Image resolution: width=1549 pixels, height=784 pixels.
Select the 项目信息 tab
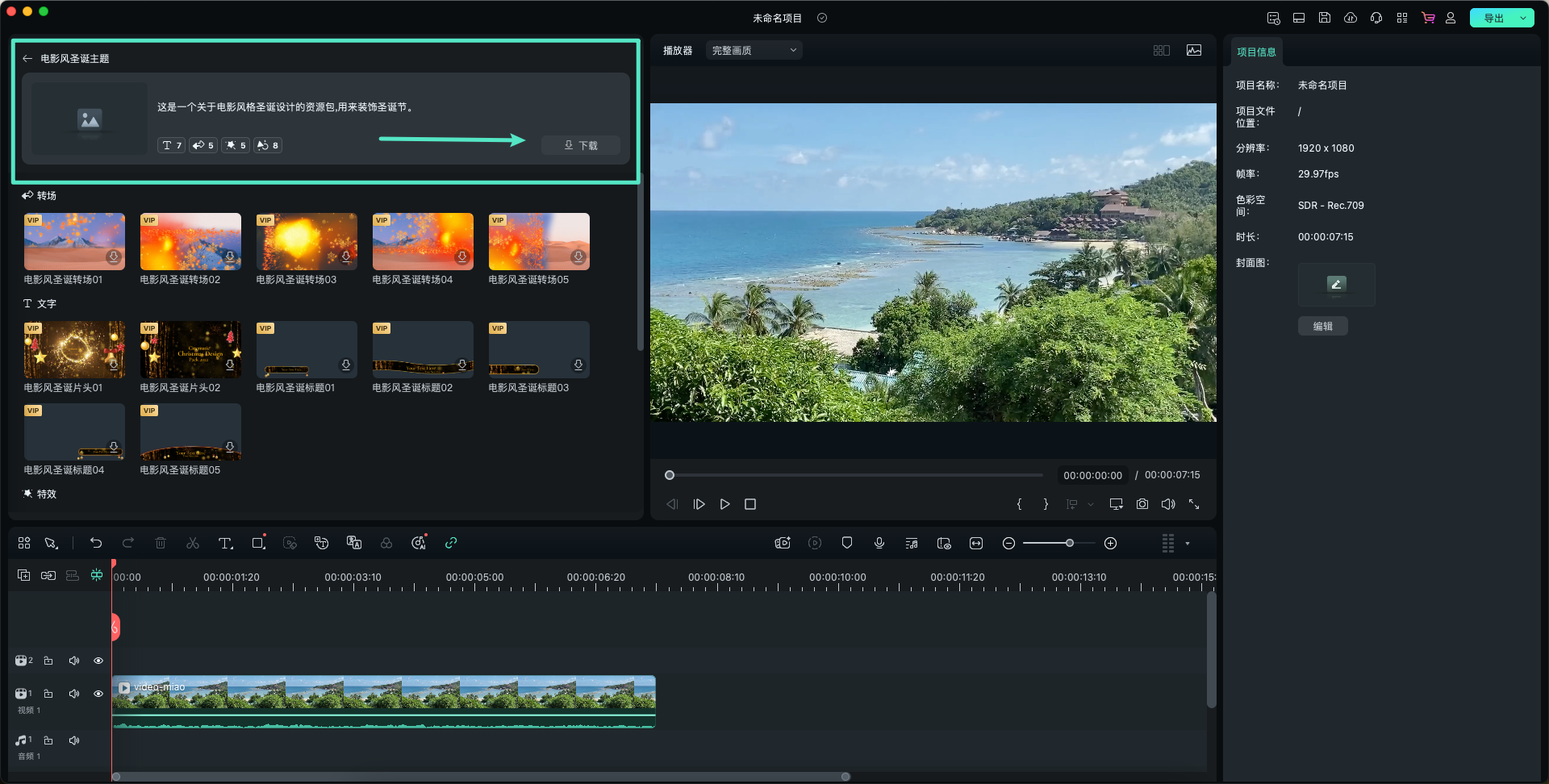pos(1256,52)
